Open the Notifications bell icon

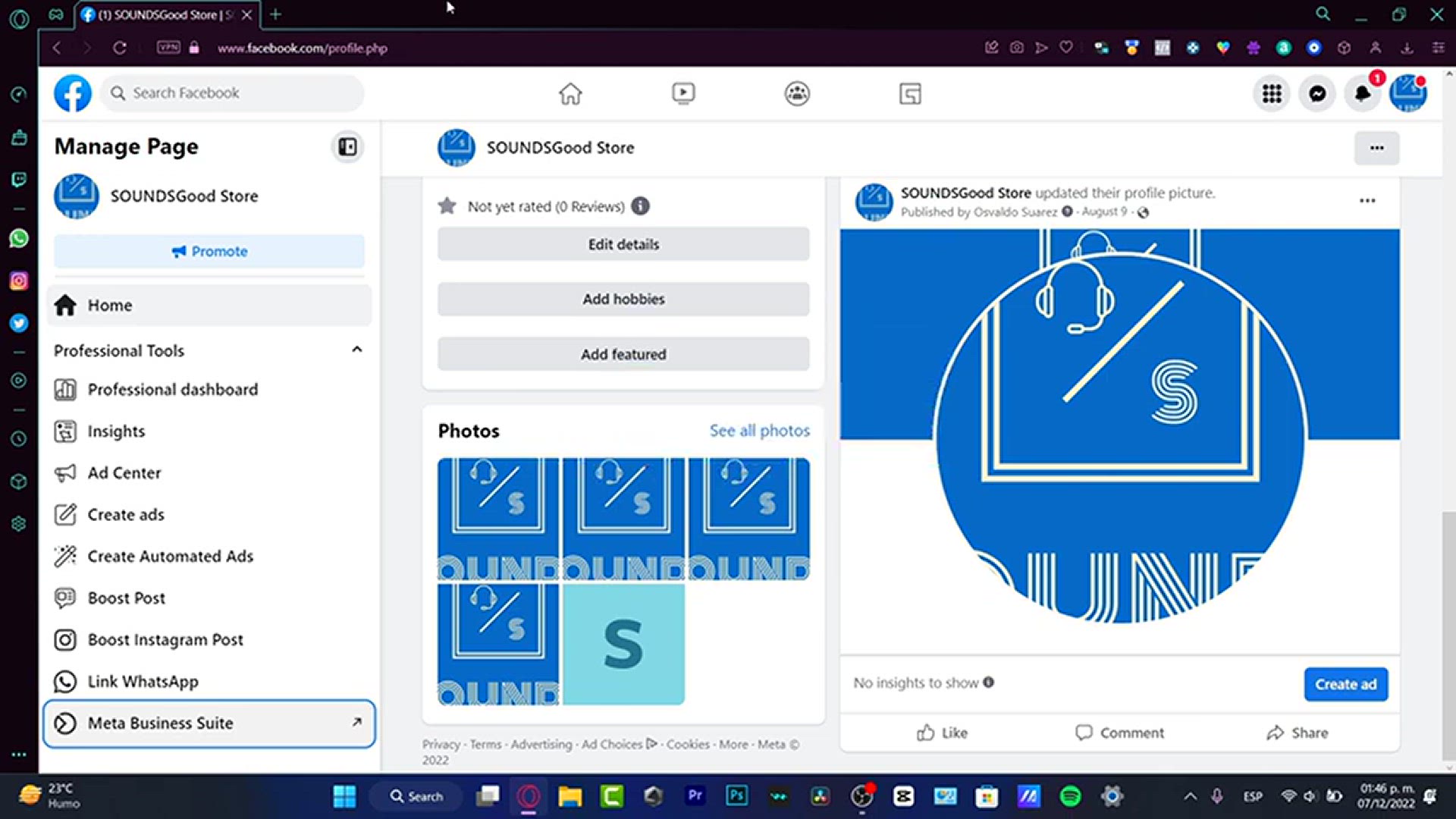(1363, 93)
